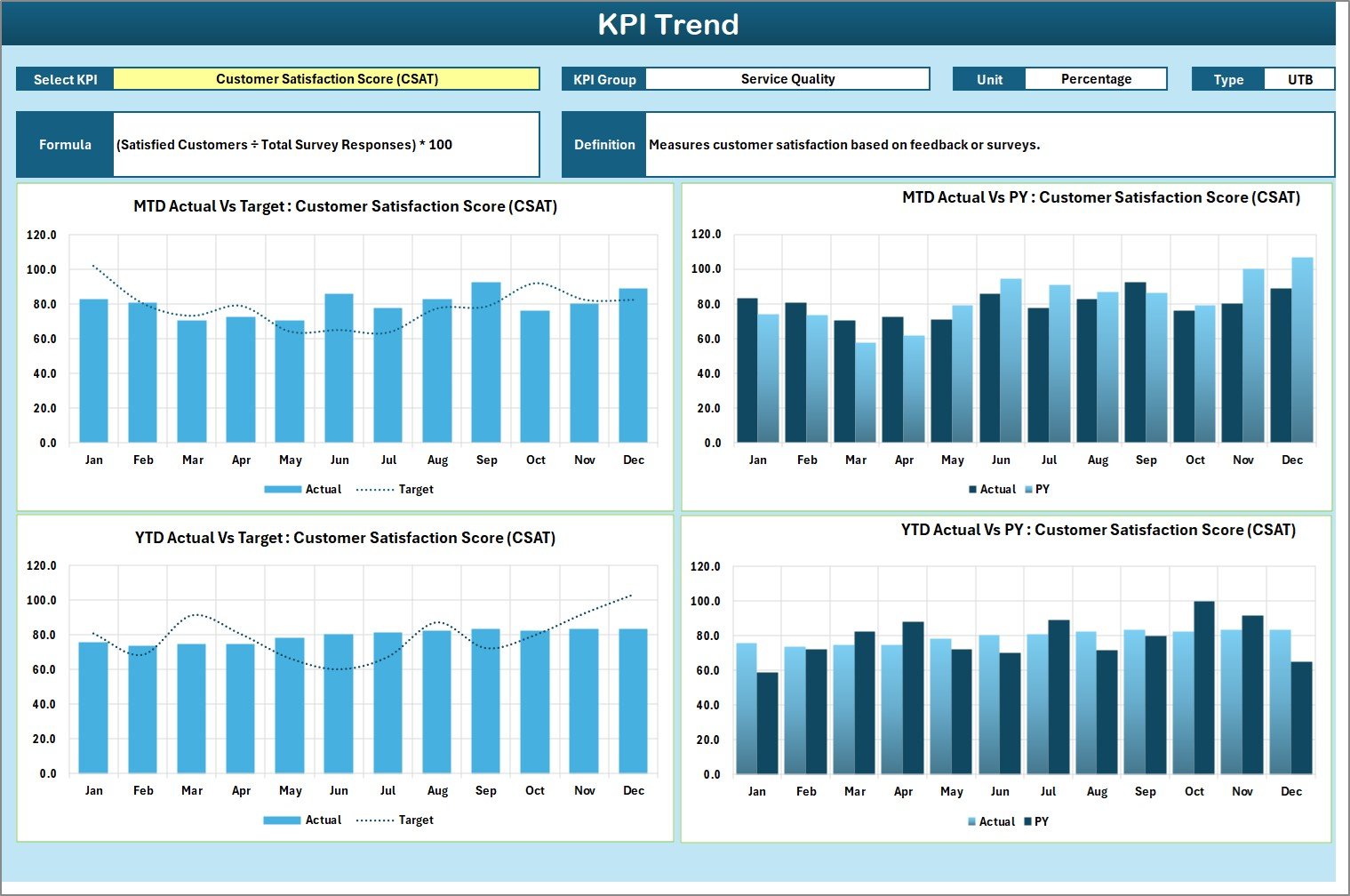Screen dimensions: 1350x896
Task: Select the Sep bar in MTD Target chart
Action: click(486, 363)
